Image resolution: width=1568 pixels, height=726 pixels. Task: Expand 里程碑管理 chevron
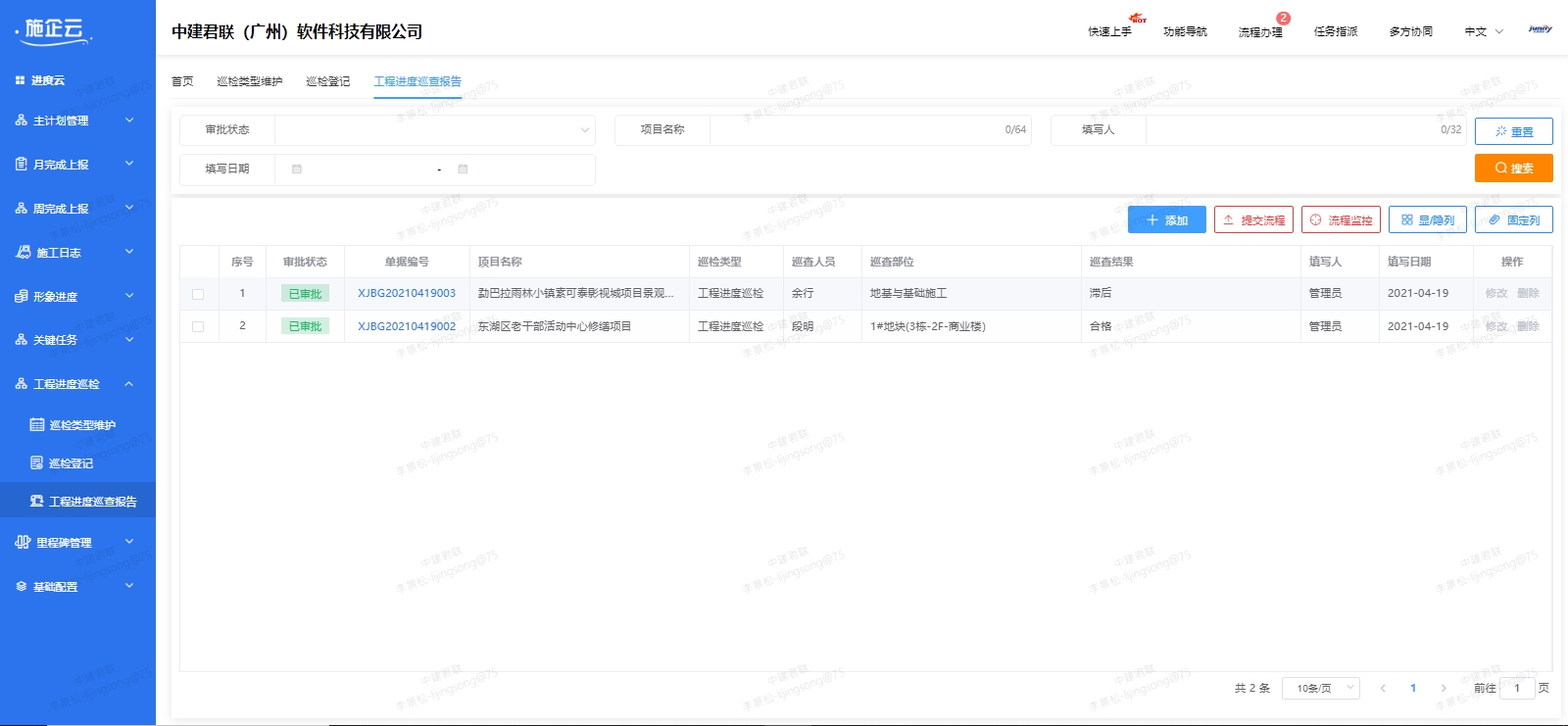coord(129,541)
